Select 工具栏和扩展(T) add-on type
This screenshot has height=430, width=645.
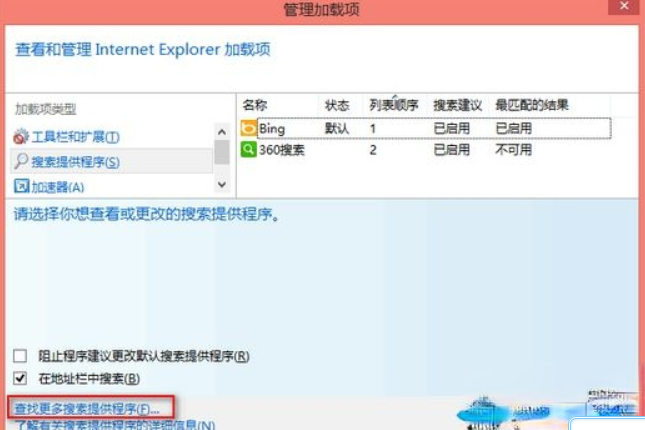76,137
